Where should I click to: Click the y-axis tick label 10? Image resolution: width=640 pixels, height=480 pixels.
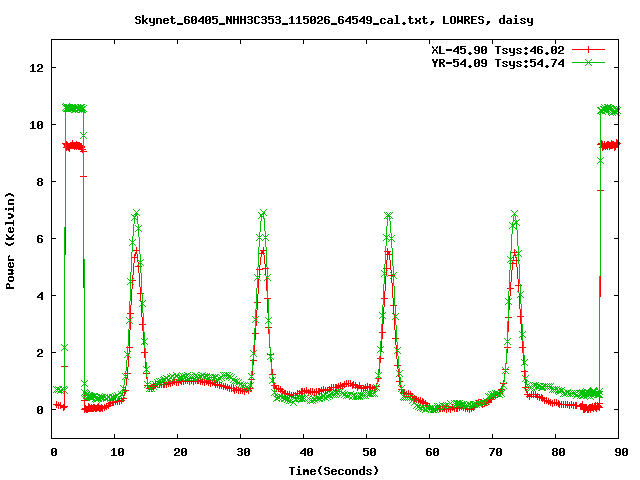pyautogui.click(x=36, y=125)
